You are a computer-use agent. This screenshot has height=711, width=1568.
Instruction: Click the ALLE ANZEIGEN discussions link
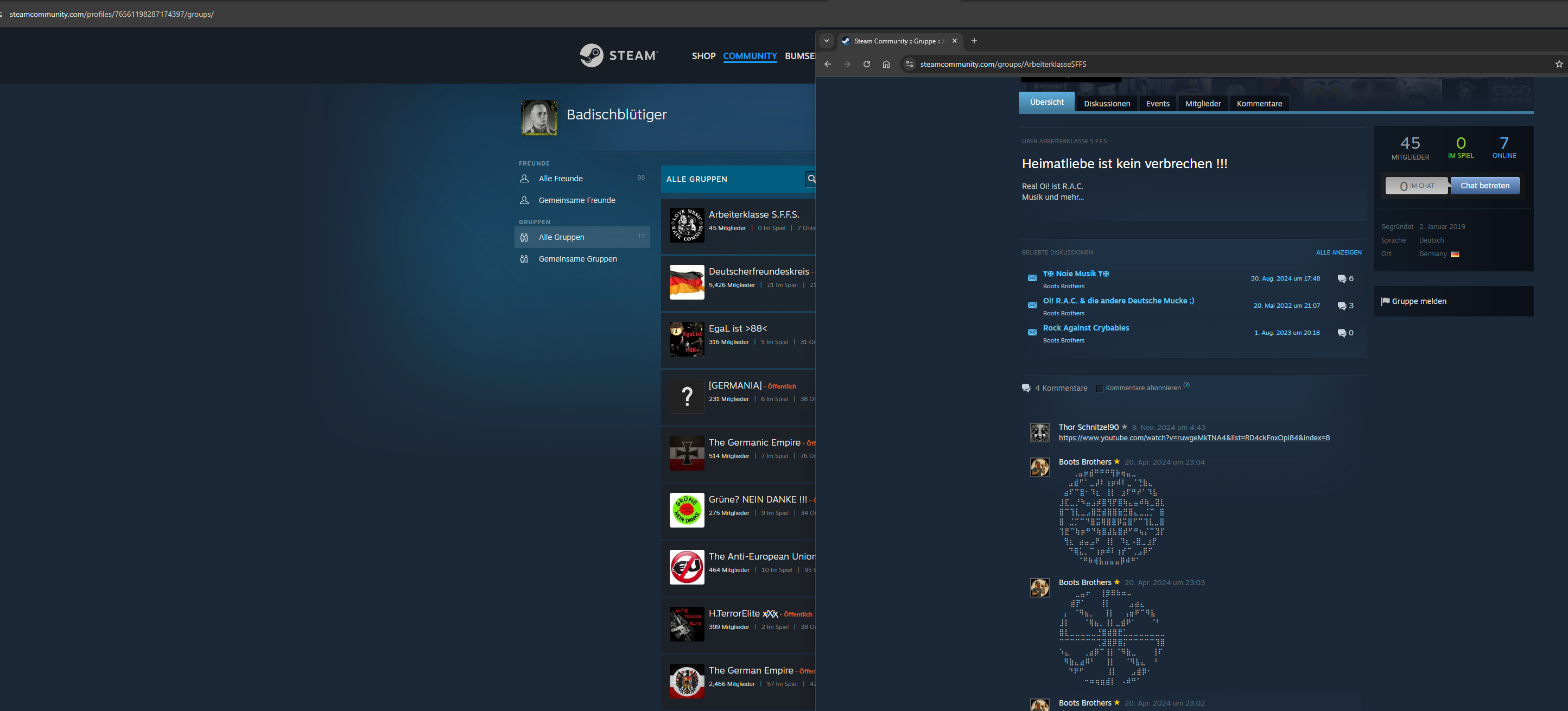pos(1338,252)
